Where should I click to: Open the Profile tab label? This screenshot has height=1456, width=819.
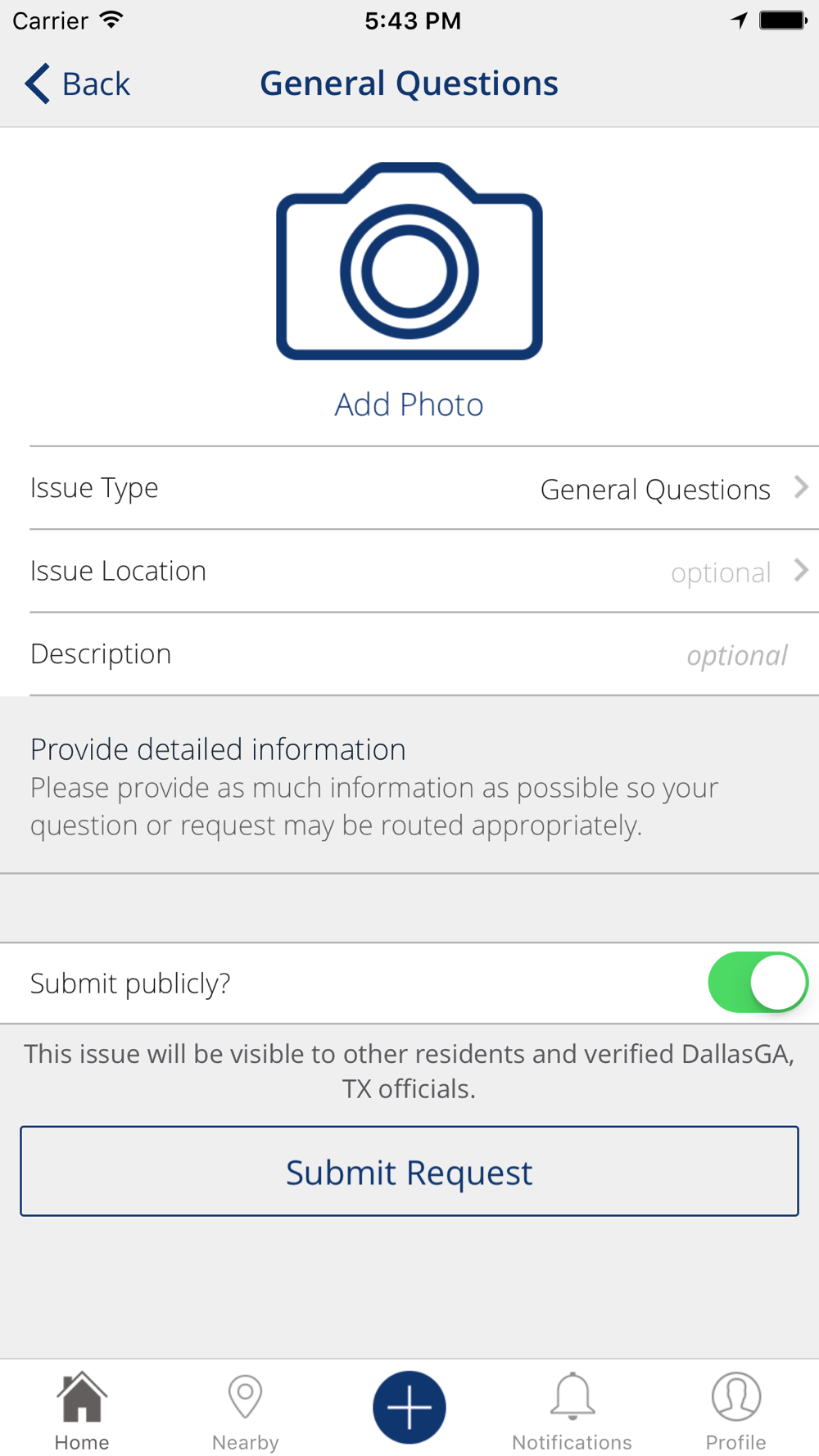735,1442
